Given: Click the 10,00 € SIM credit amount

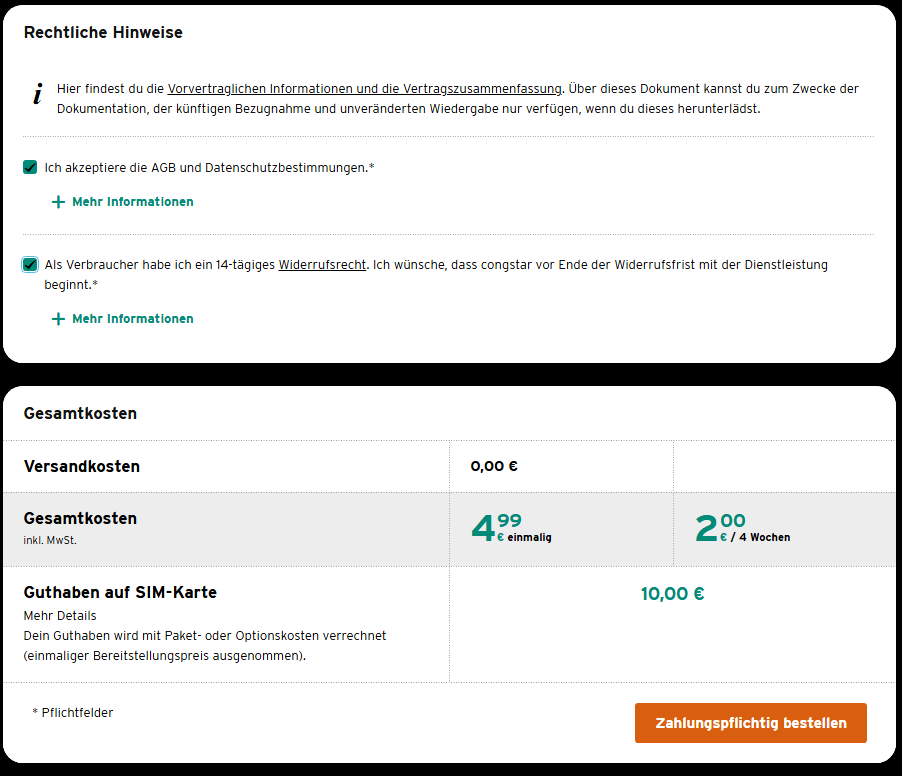Looking at the screenshot, I should [672, 594].
